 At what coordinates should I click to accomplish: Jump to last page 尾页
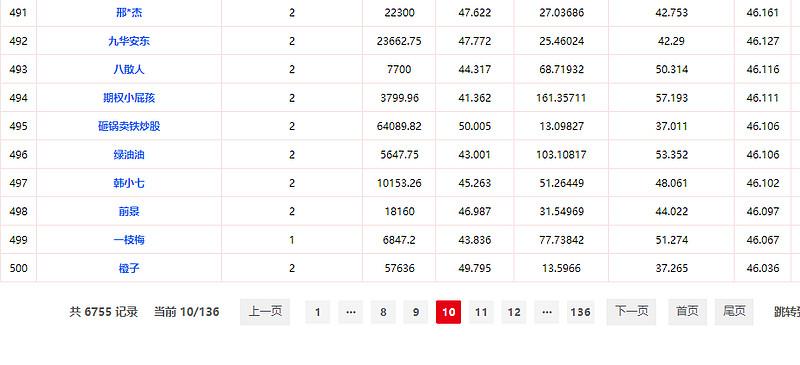click(x=734, y=312)
